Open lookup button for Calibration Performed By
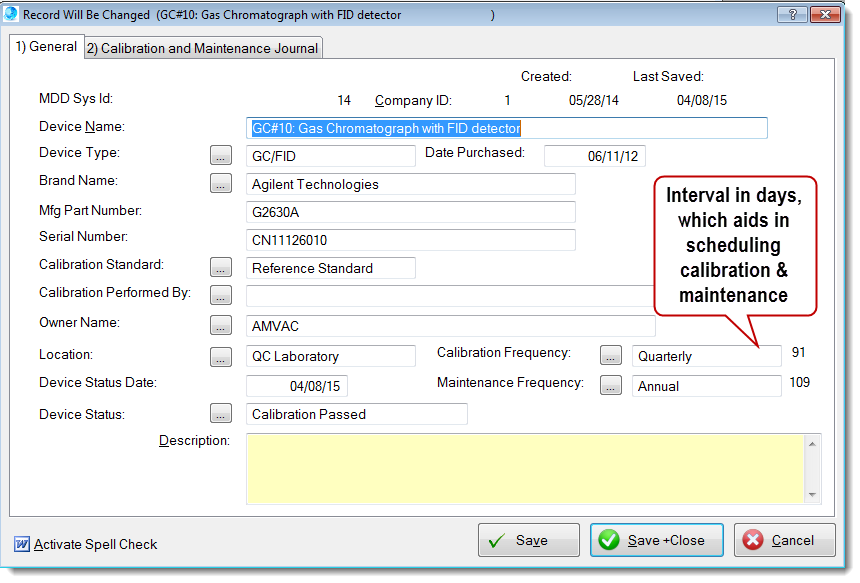The width and height of the screenshot is (860, 583). (221, 295)
